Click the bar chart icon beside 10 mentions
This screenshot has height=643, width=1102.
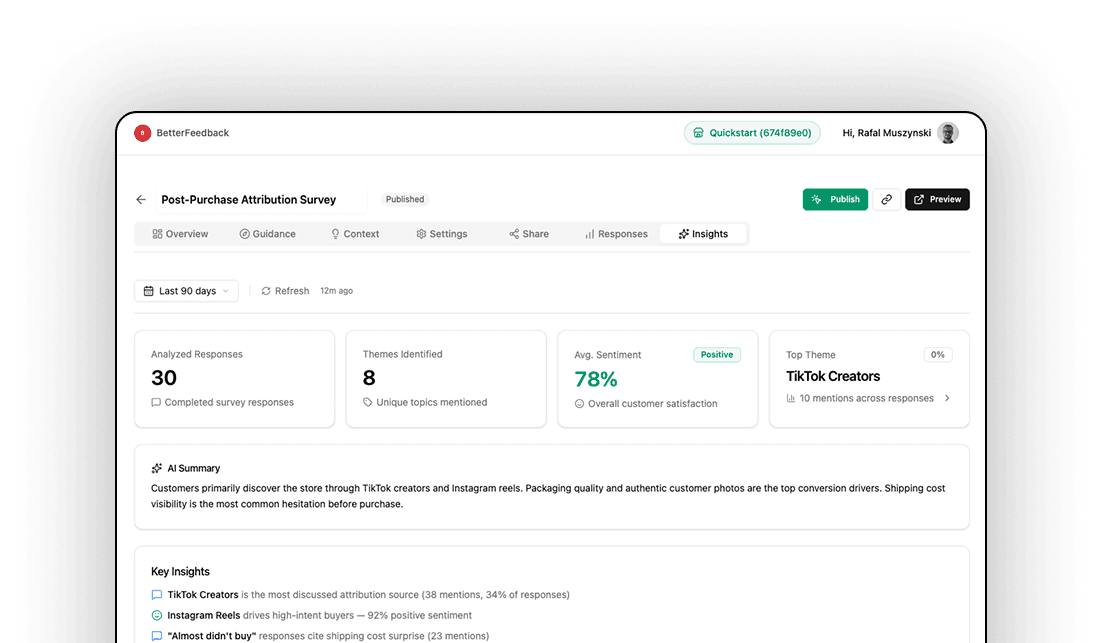coord(791,398)
